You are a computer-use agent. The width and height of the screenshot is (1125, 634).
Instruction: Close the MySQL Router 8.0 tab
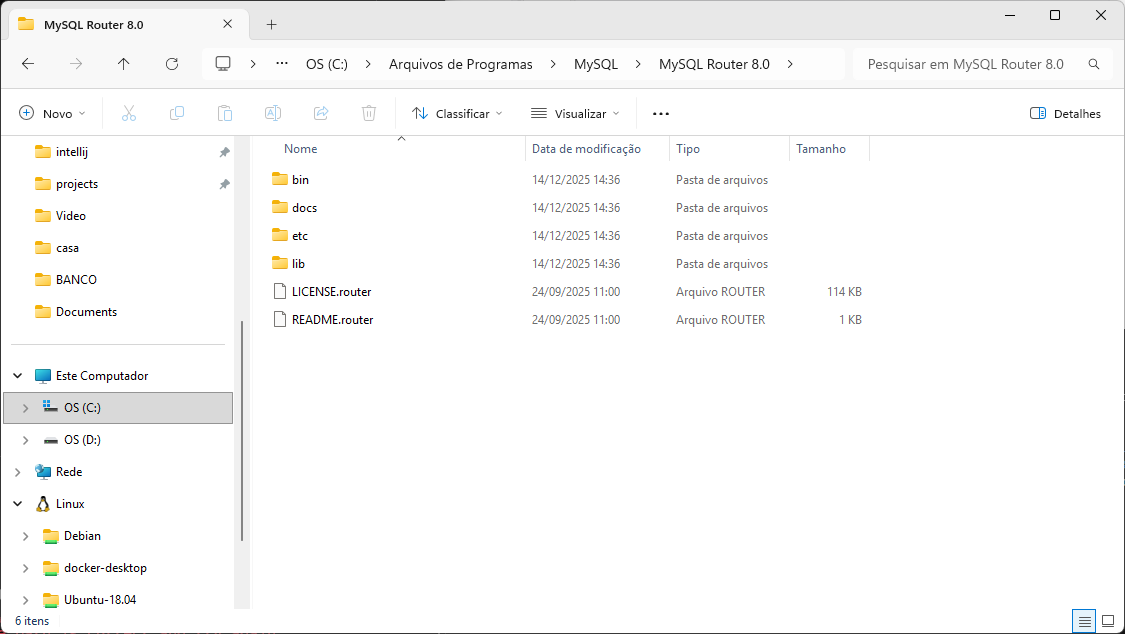click(x=227, y=24)
